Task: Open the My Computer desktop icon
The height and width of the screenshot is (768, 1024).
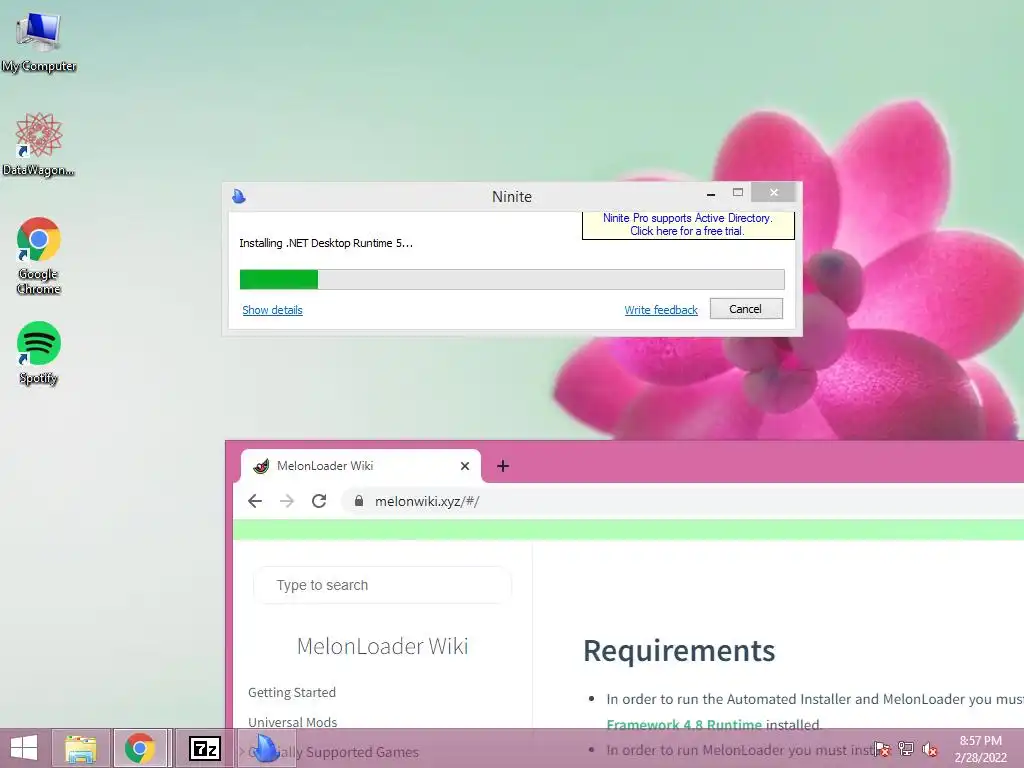Action: pos(39,41)
